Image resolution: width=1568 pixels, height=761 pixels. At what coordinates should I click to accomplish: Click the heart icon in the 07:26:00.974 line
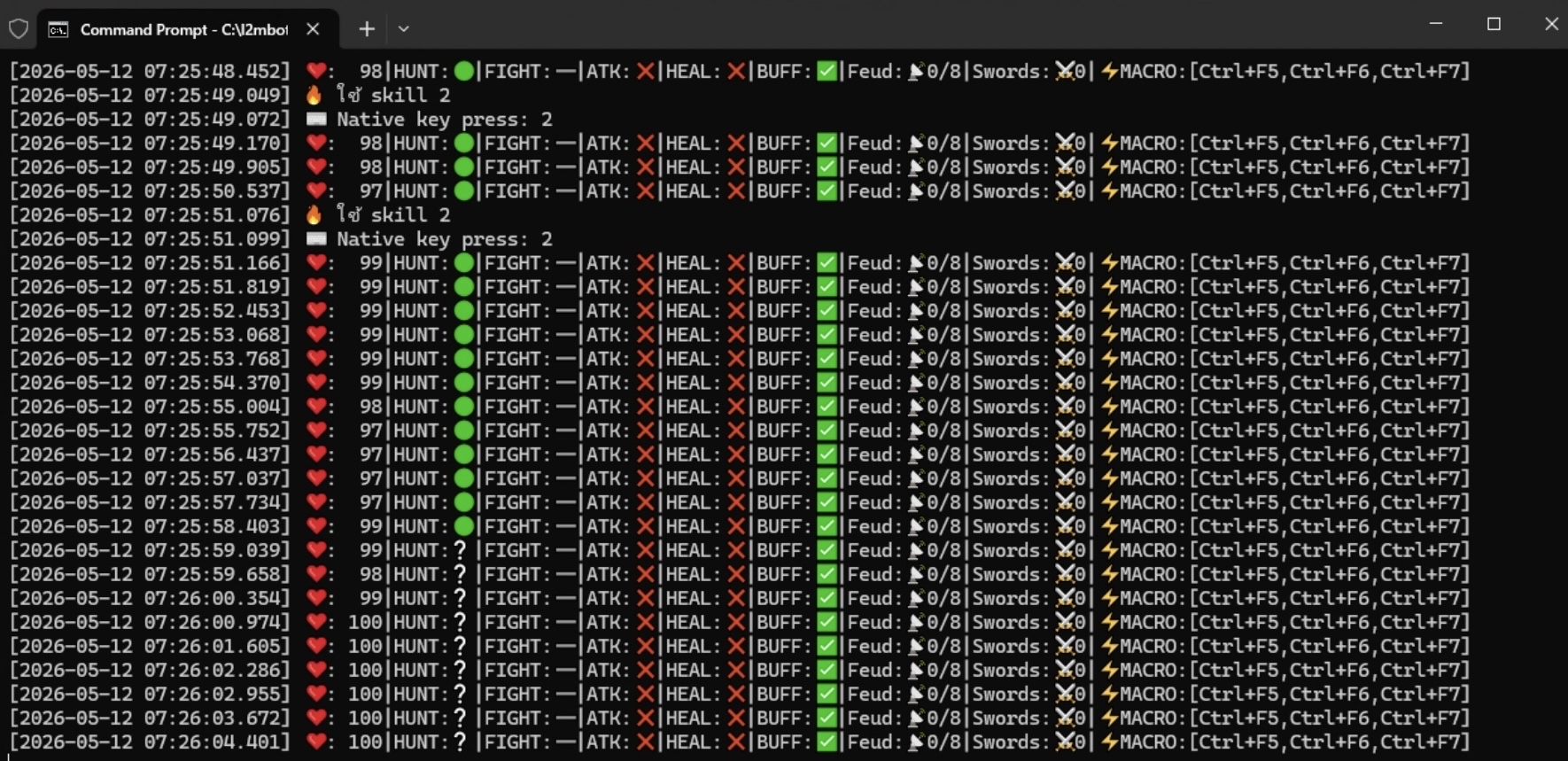click(x=315, y=622)
